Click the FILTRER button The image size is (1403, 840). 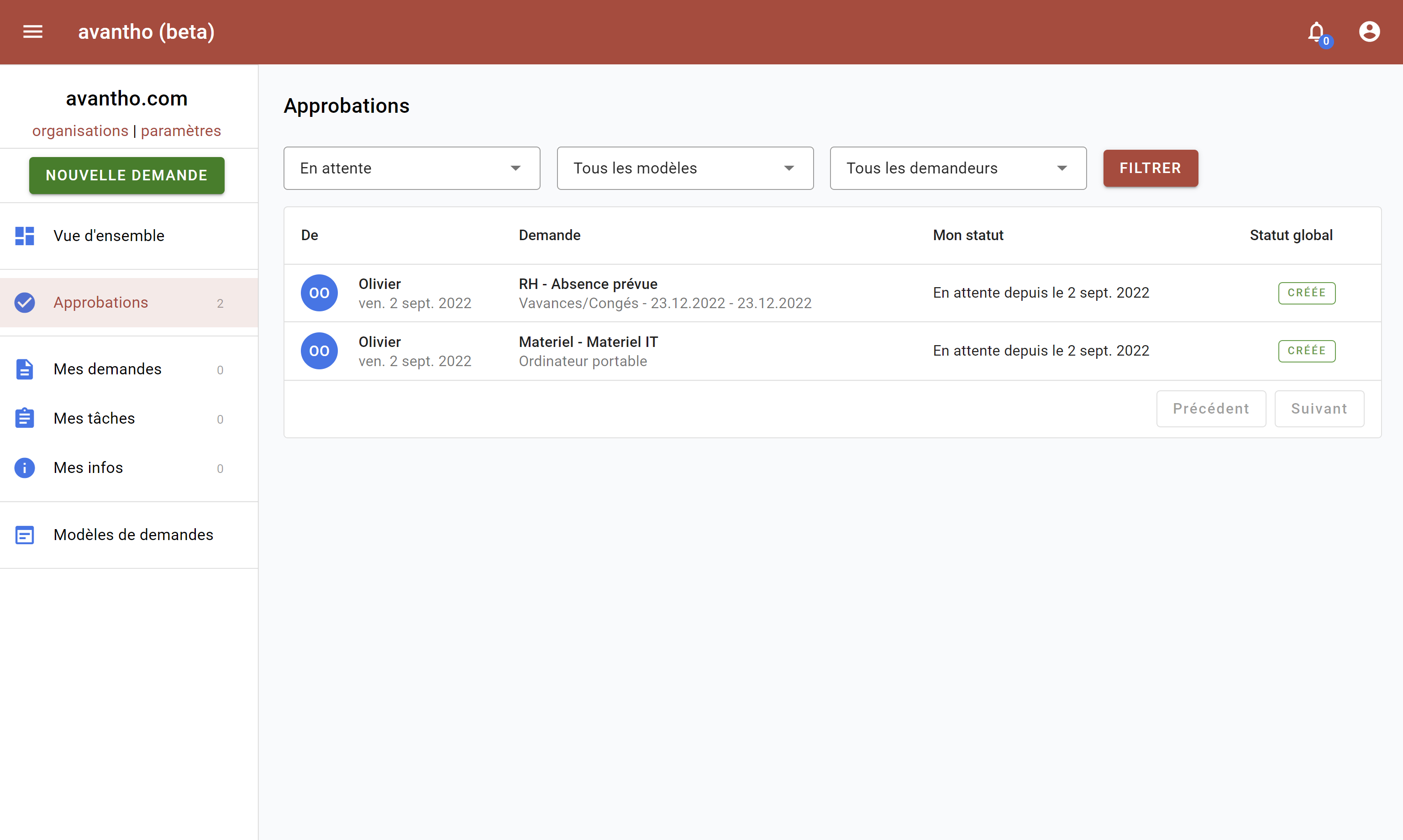pyautogui.click(x=1151, y=168)
